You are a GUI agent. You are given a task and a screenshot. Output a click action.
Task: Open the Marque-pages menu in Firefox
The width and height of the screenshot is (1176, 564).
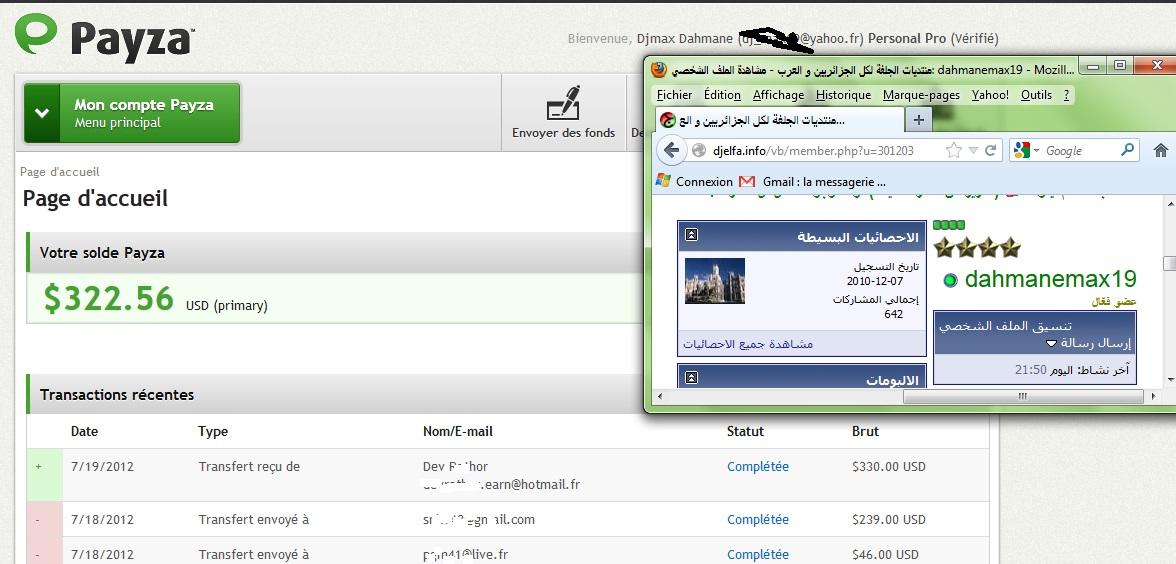pyautogui.click(x=921, y=94)
